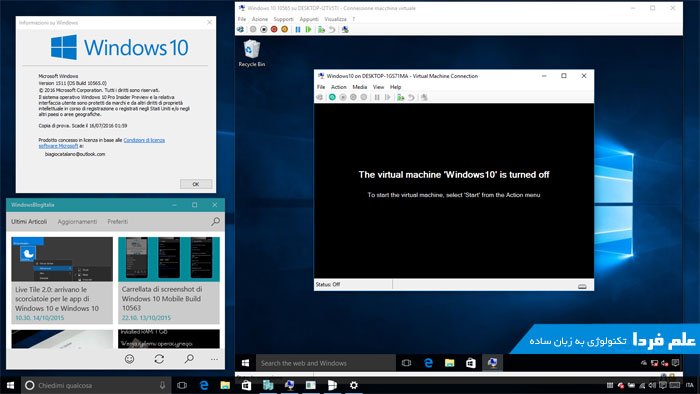700x394 pixels.
Task: Open the Media menu
Action: pos(359,87)
